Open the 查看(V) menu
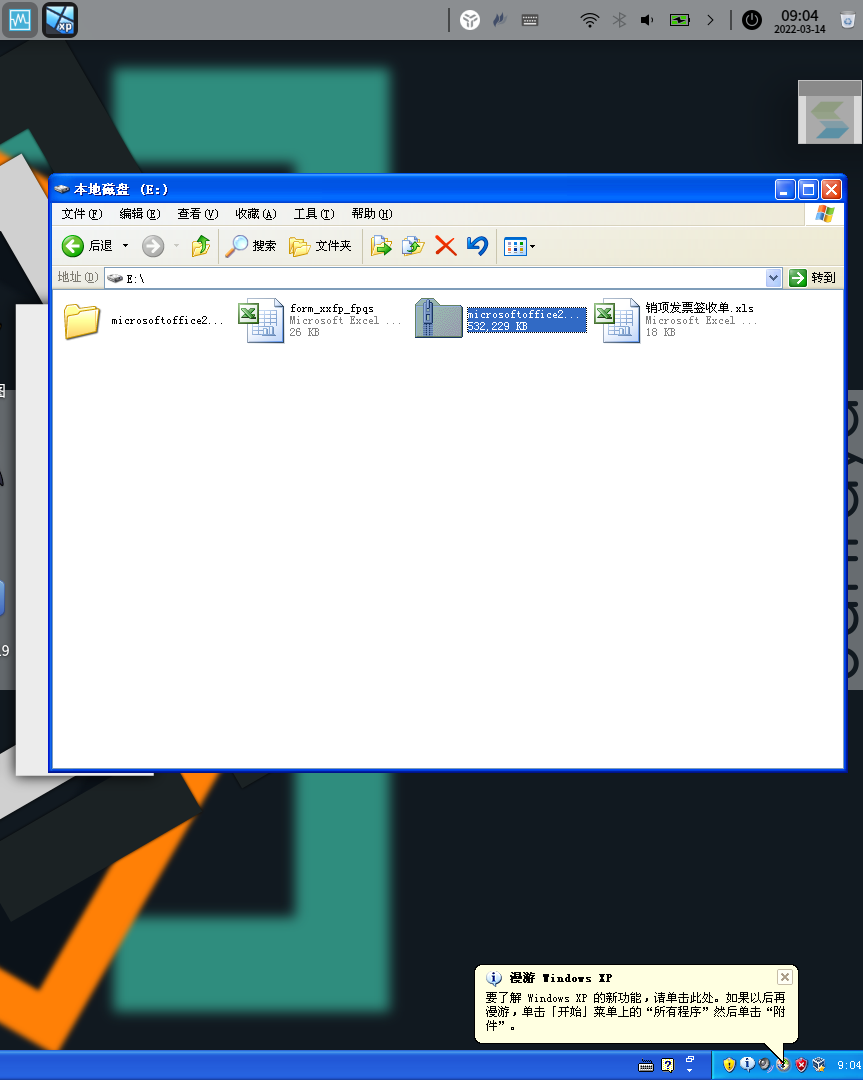Image resolution: width=863 pixels, height=1080 pixels. pyautogui.click(x=198, y=214)
